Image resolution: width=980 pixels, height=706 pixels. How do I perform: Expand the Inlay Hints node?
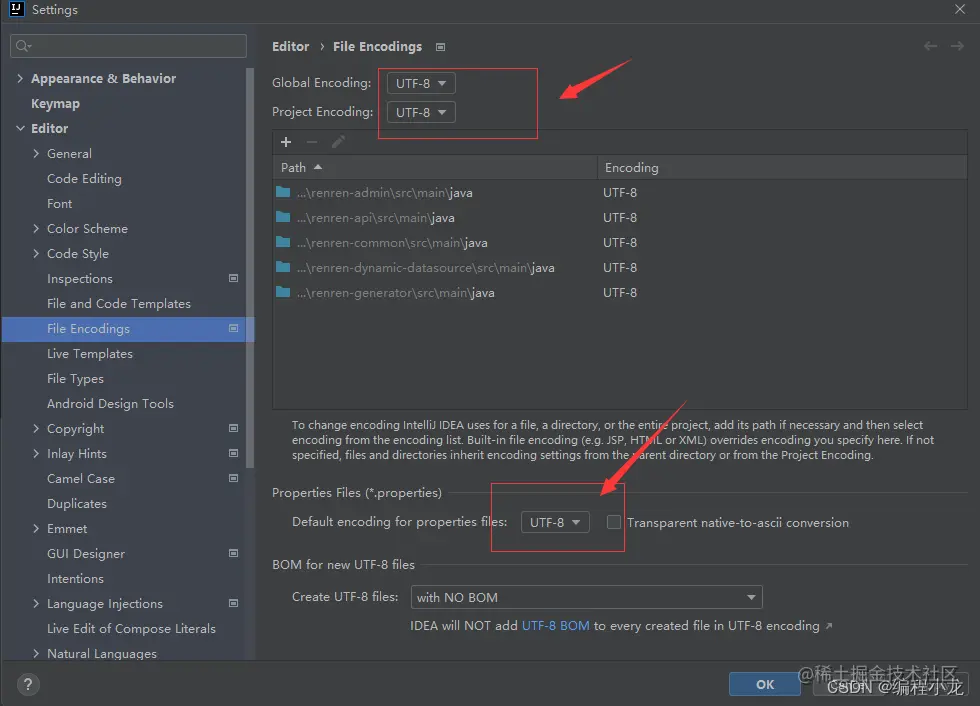coord(36,453)
